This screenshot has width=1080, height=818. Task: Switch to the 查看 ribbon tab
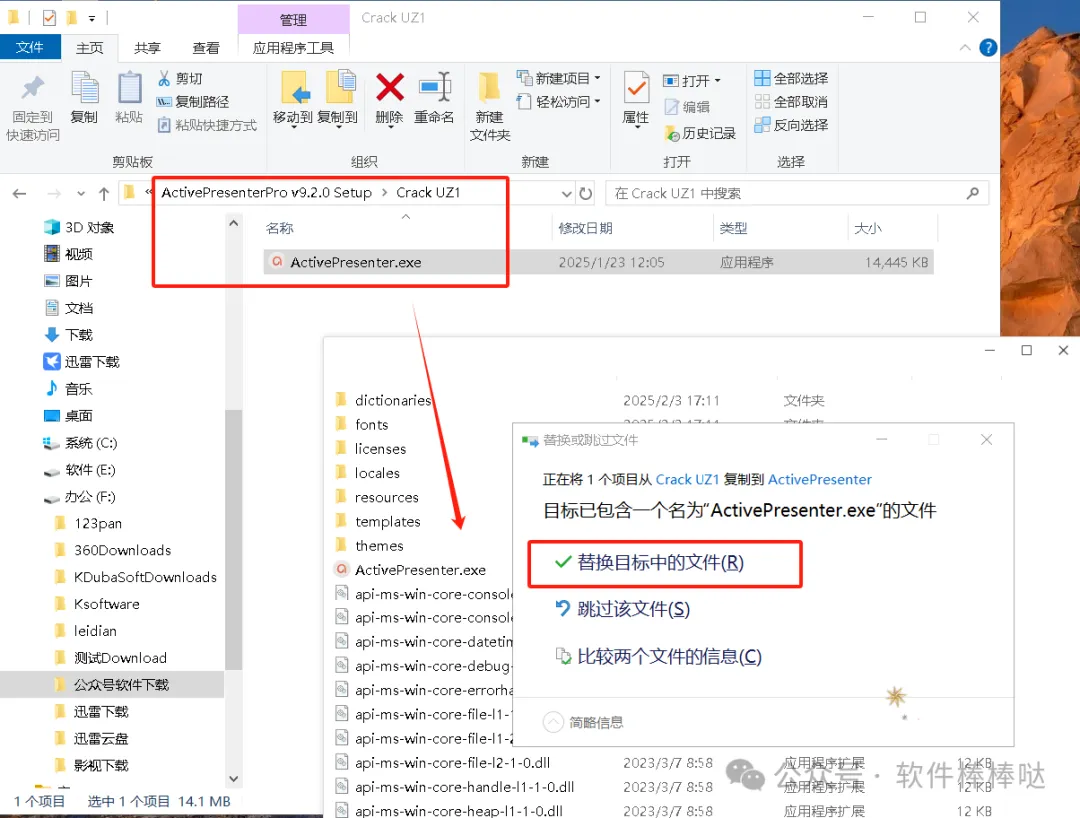coord(206,48)
